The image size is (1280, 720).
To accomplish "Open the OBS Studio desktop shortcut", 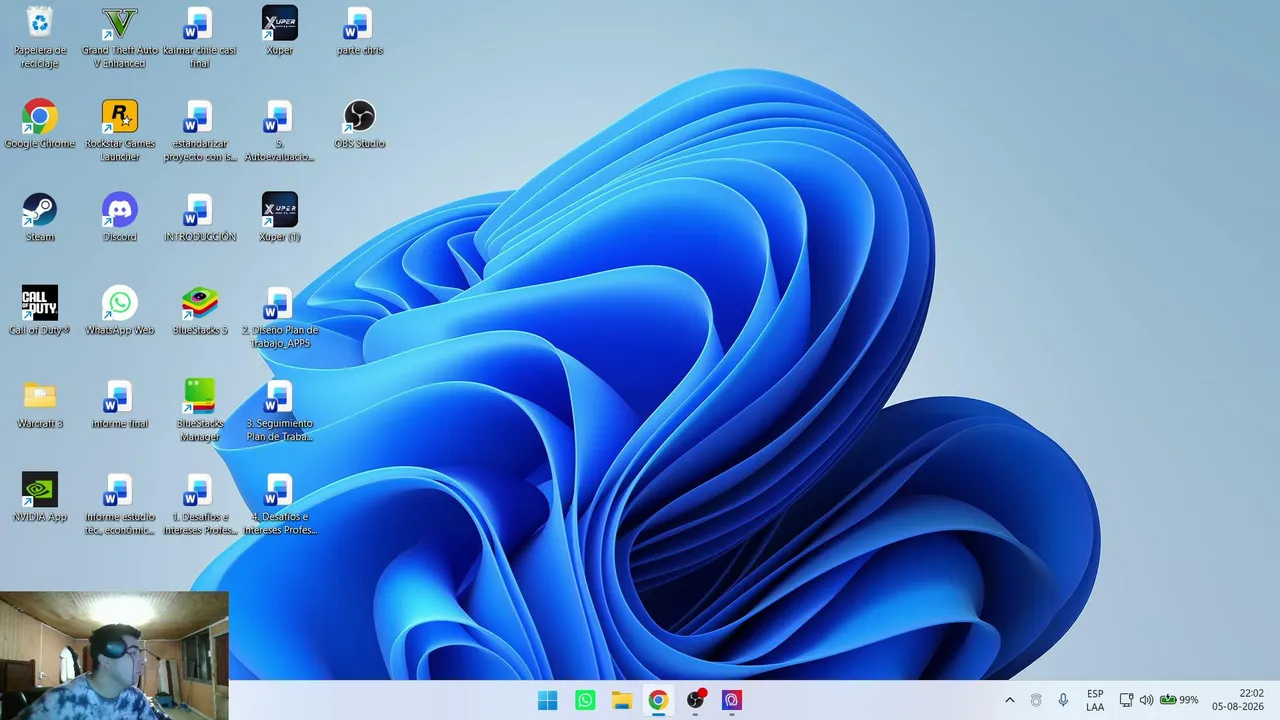I will coord(360,124).
